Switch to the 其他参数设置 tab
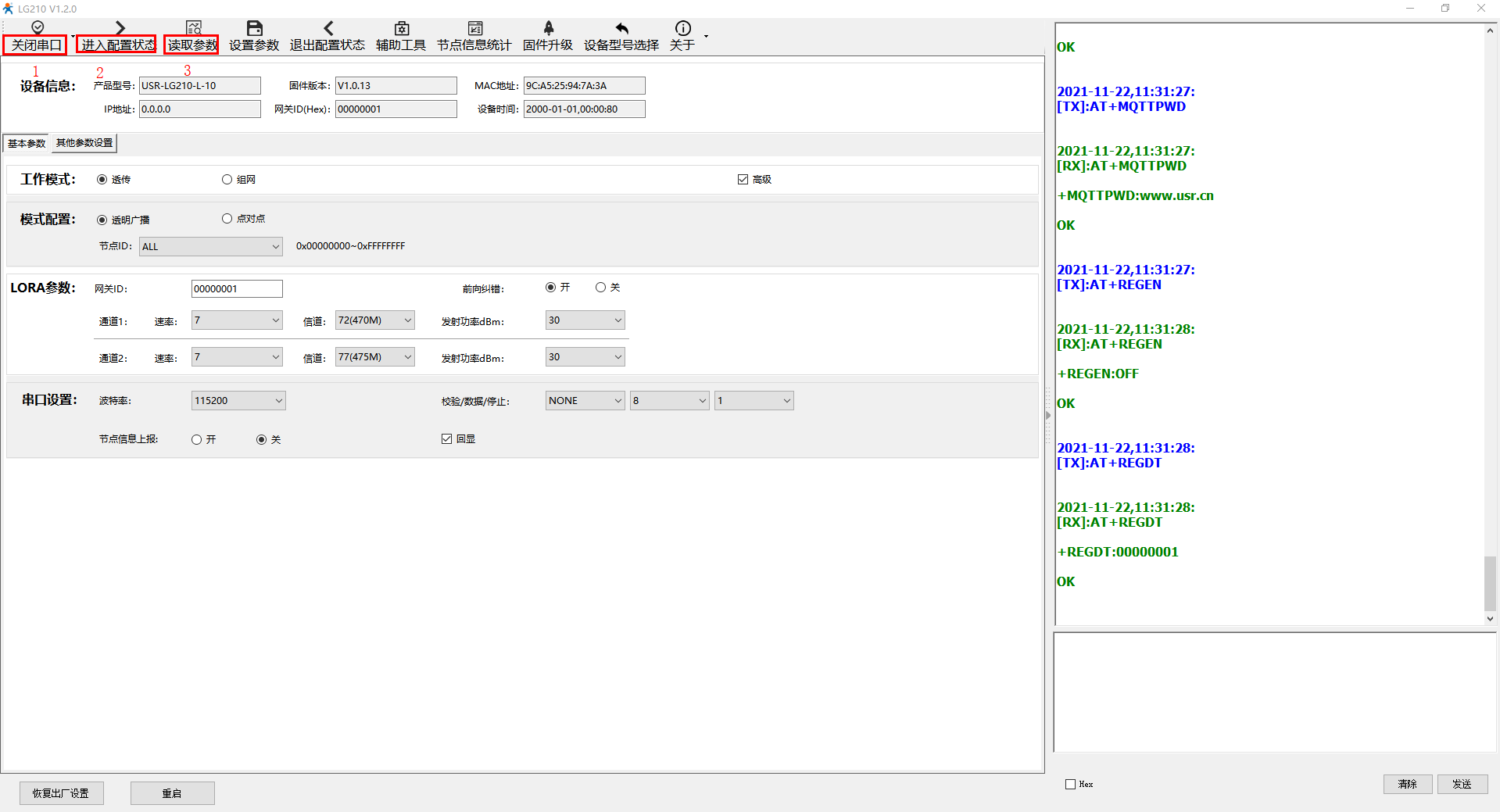This screenshot has width=1500, height=812. click(x=84, y=143)
